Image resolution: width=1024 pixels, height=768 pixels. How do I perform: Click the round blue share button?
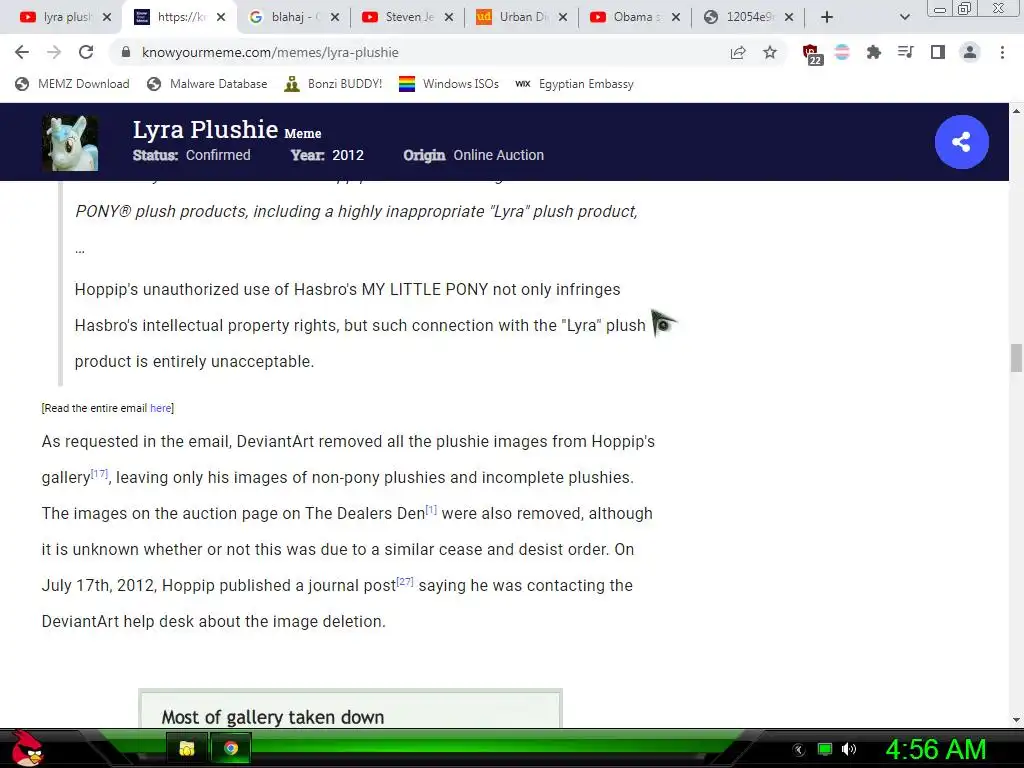coord(961,142)
